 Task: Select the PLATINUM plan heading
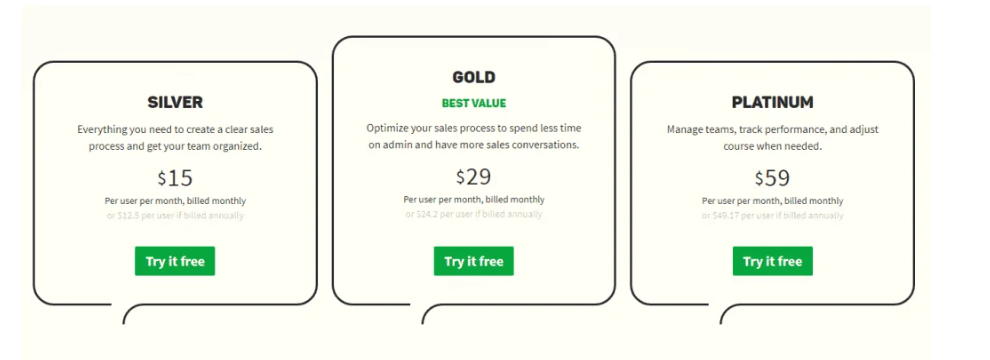coord(773,102)
